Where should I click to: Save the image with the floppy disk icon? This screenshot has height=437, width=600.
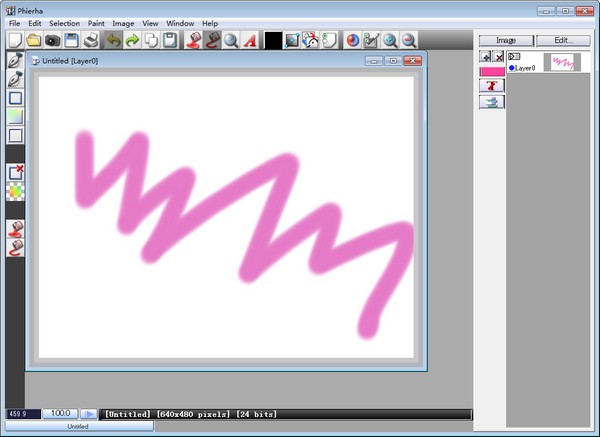[71, 41]
